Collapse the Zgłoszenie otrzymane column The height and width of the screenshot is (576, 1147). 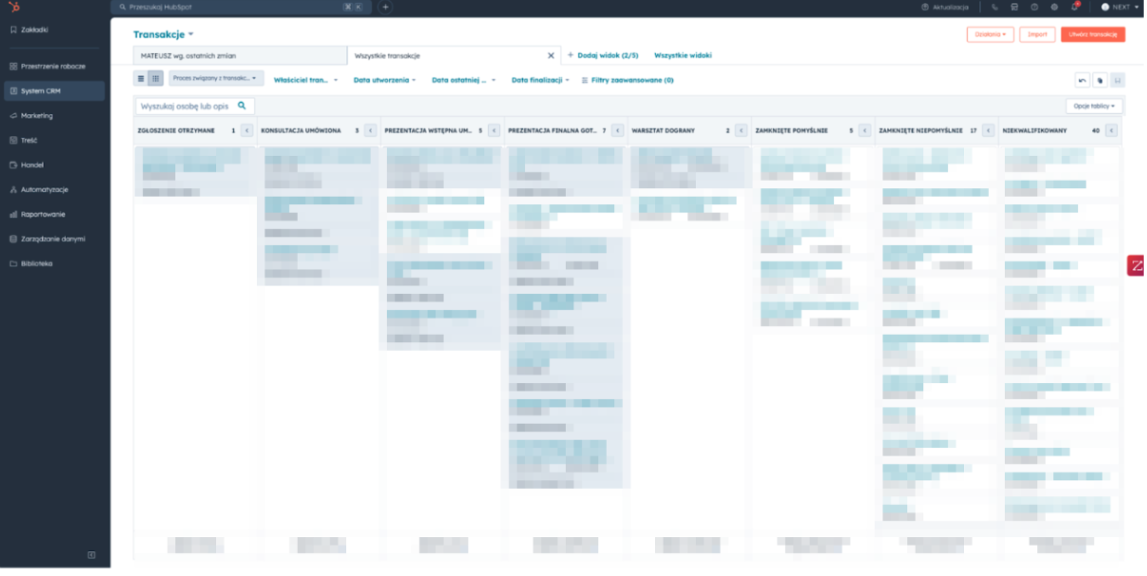pos(247,131)
